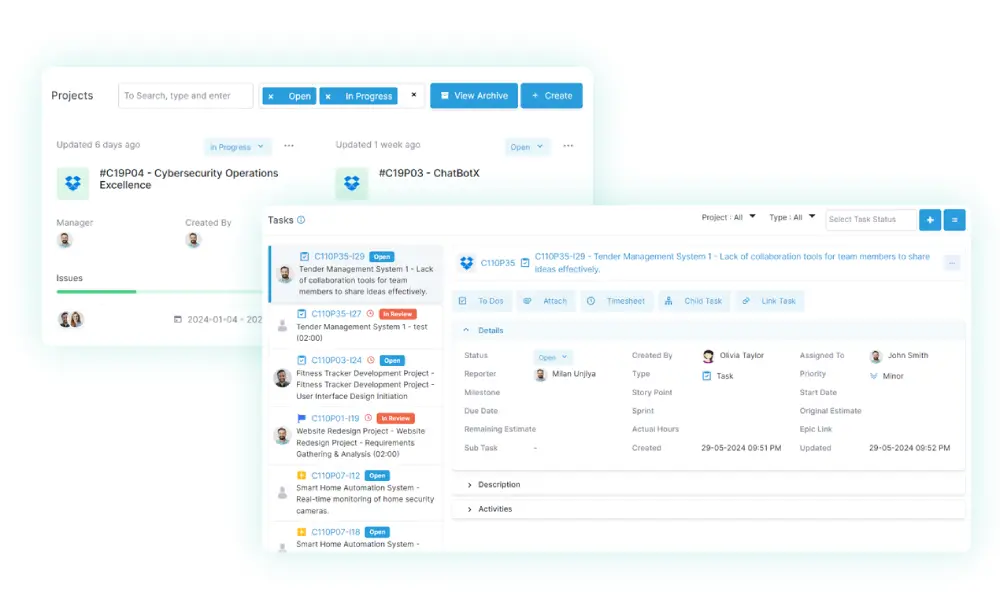This screenshot has width=1000, height=614.
Task: Remove the In Progress filter chip
Action: [x=328, y=96]
